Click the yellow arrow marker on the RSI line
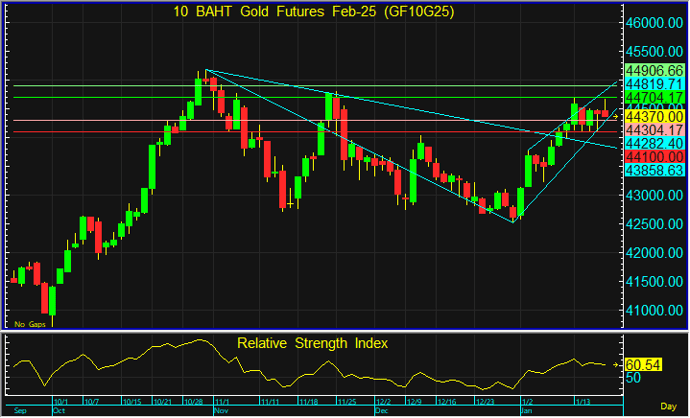 point(615,365)
